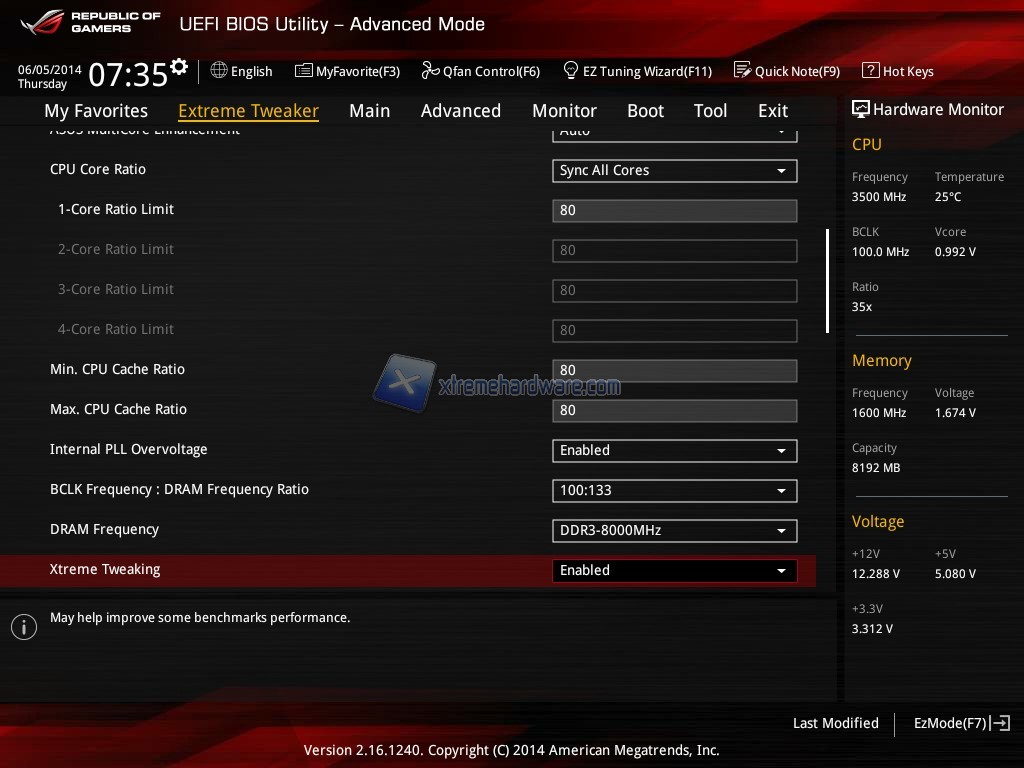This screenshot has height=768, width=1024.
Task: Click the globe language icon
Action: [x=219, y=71]
